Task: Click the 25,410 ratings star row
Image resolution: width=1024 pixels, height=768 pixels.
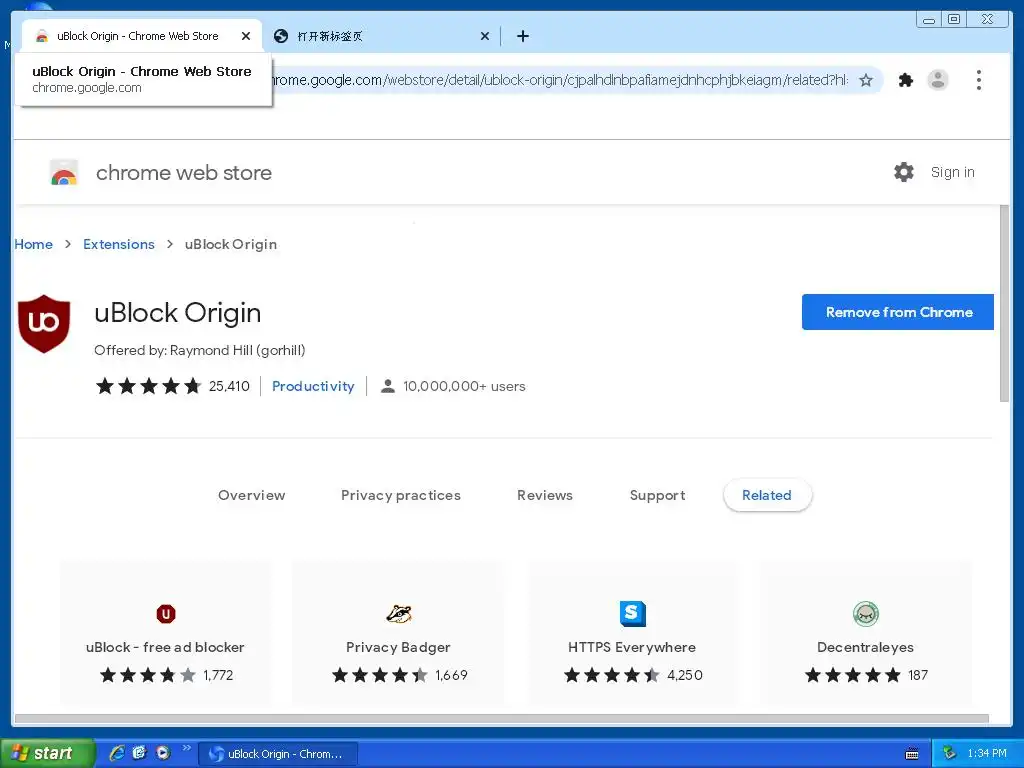Action: pos(148,386)
